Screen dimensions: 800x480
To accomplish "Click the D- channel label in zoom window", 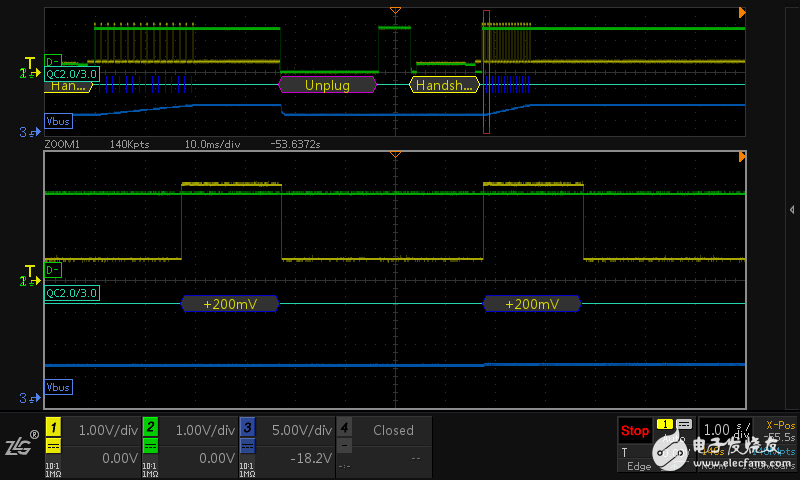I will coord(53,270).
